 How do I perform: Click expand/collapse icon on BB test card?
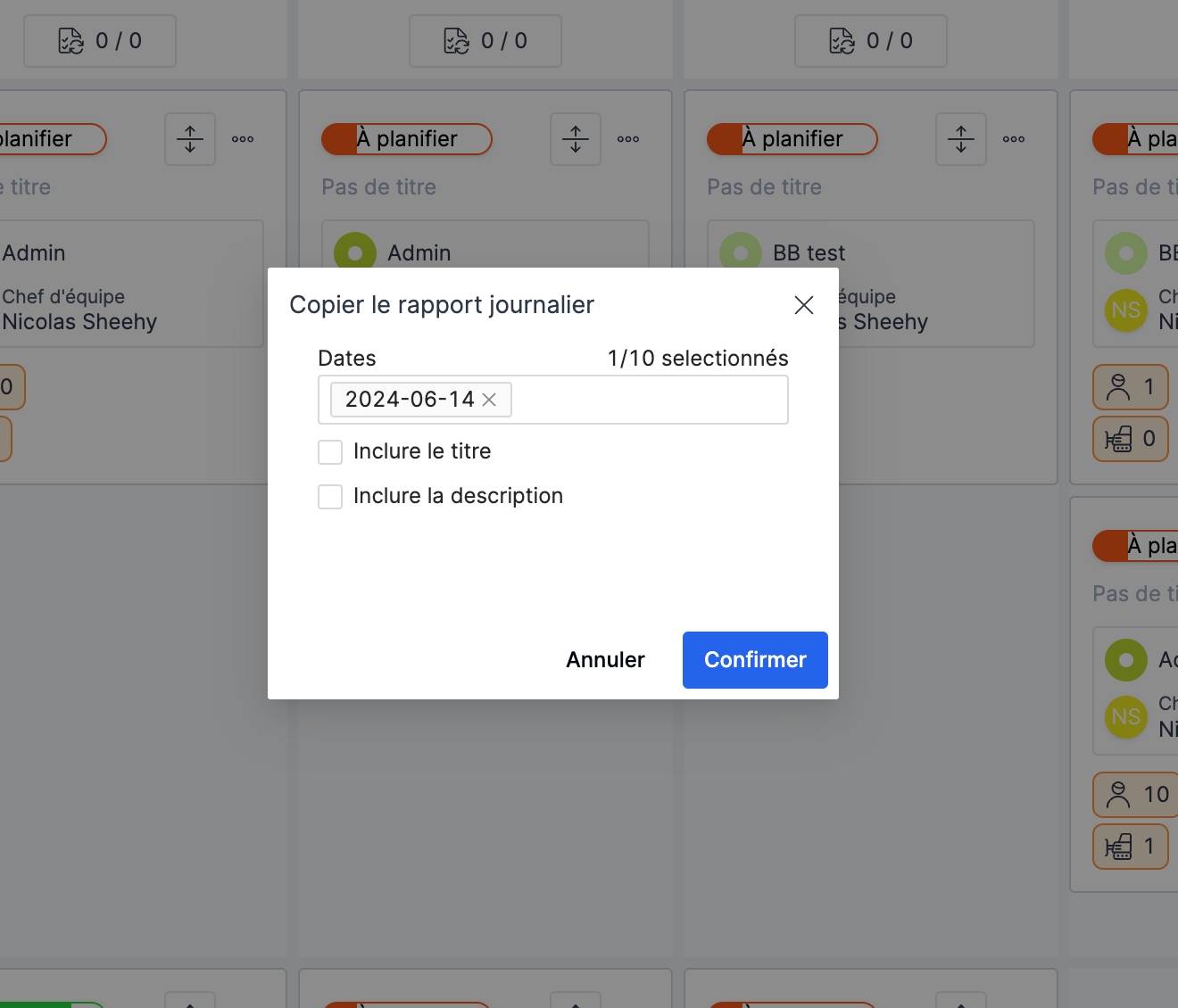pyautogui.click(x=960, y=139)
